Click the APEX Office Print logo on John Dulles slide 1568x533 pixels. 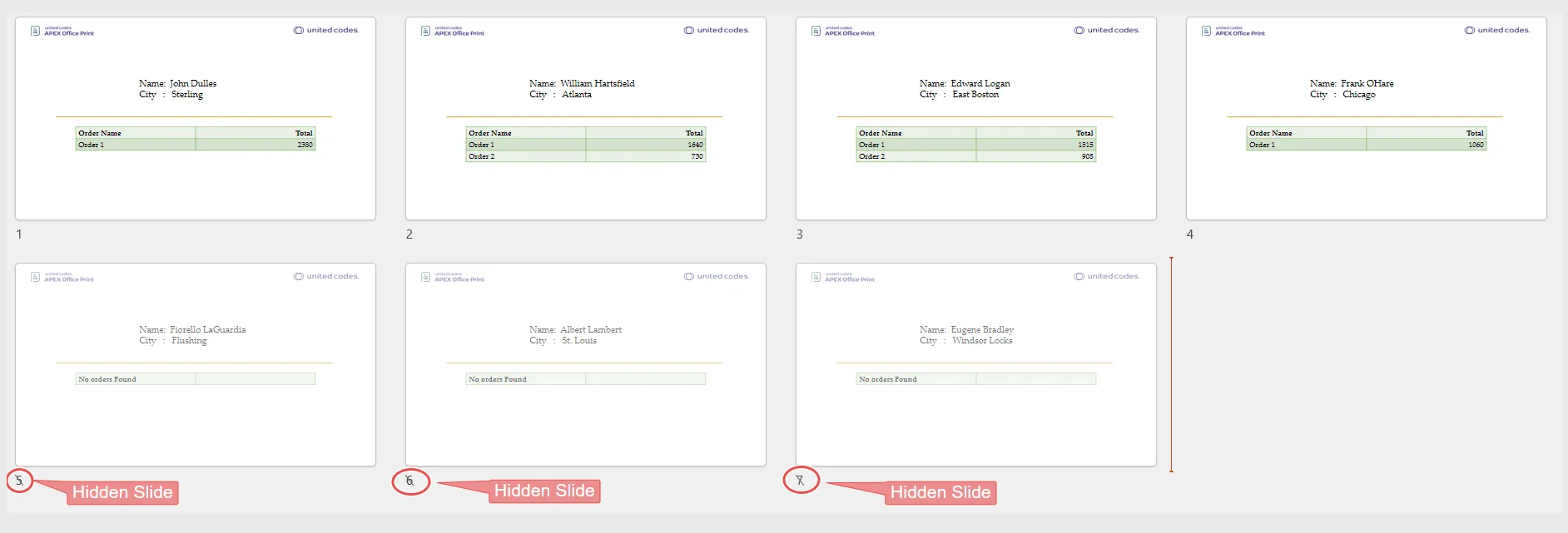pyautogui.click(x=62, y=31)
